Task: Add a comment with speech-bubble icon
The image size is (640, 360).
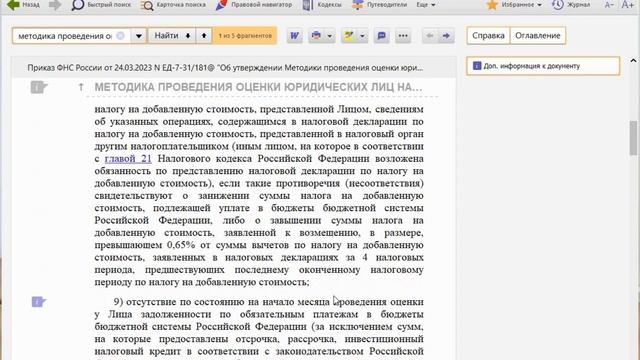Action: (381, 36)
